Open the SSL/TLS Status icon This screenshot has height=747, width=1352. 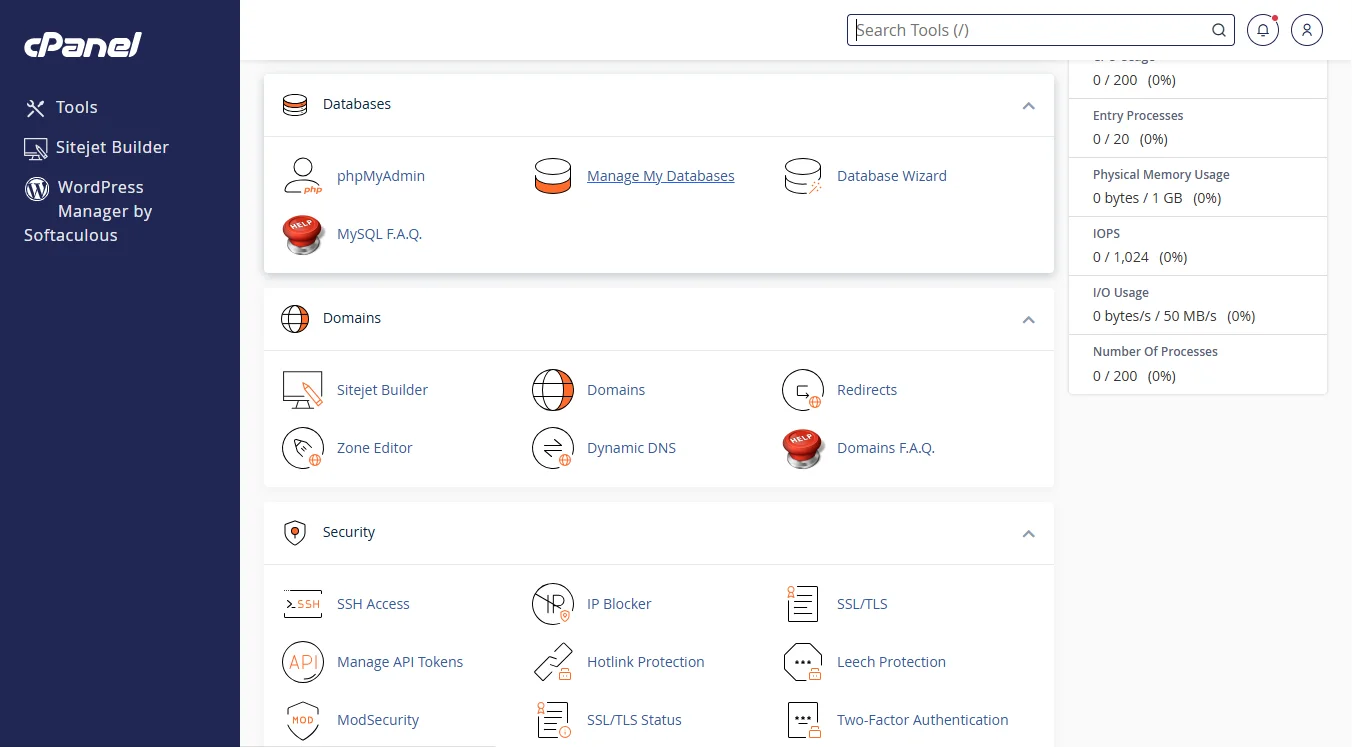[x=552, y=720]
